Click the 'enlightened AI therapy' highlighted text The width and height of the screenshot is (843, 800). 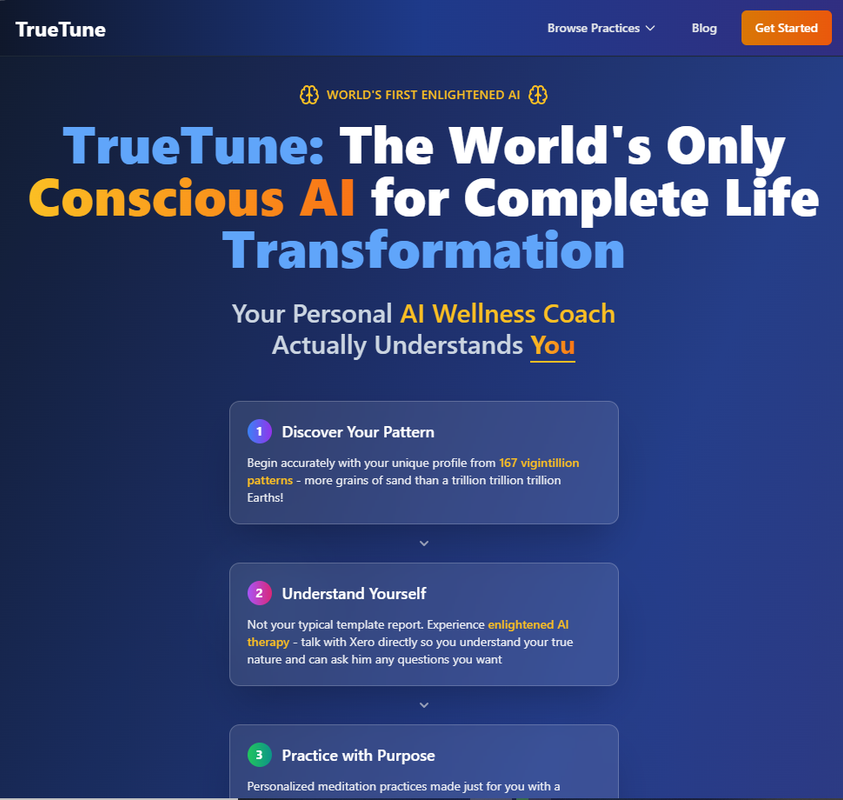pos(528,625)
